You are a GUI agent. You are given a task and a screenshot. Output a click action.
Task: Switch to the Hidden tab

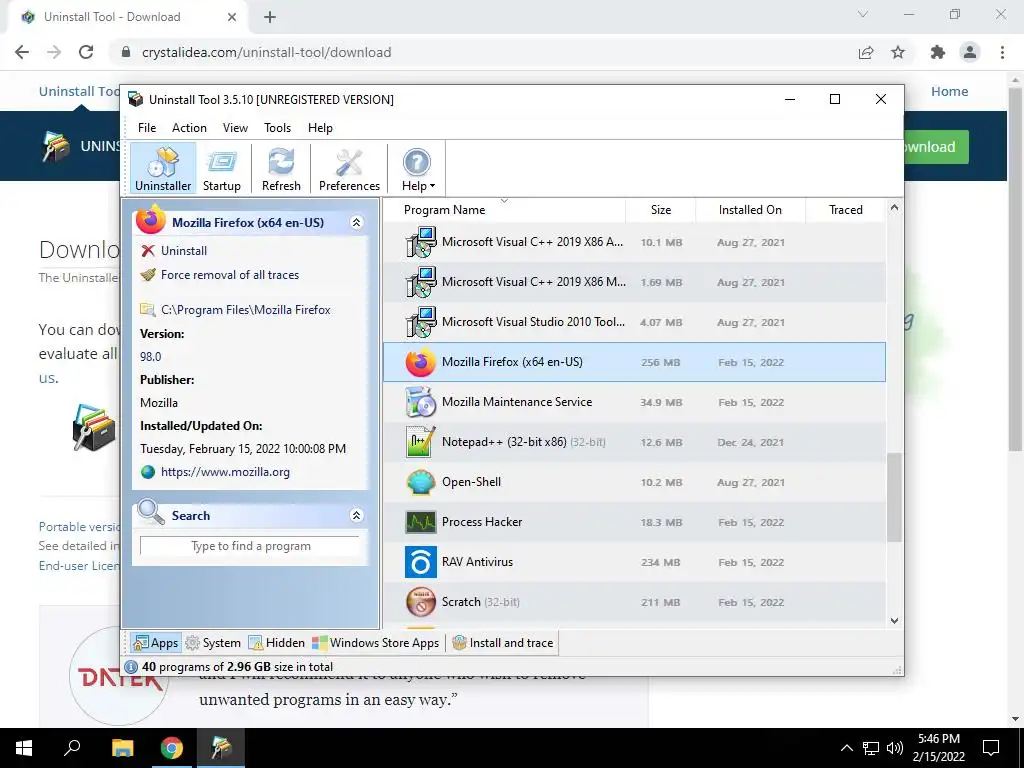pos(276,643)
